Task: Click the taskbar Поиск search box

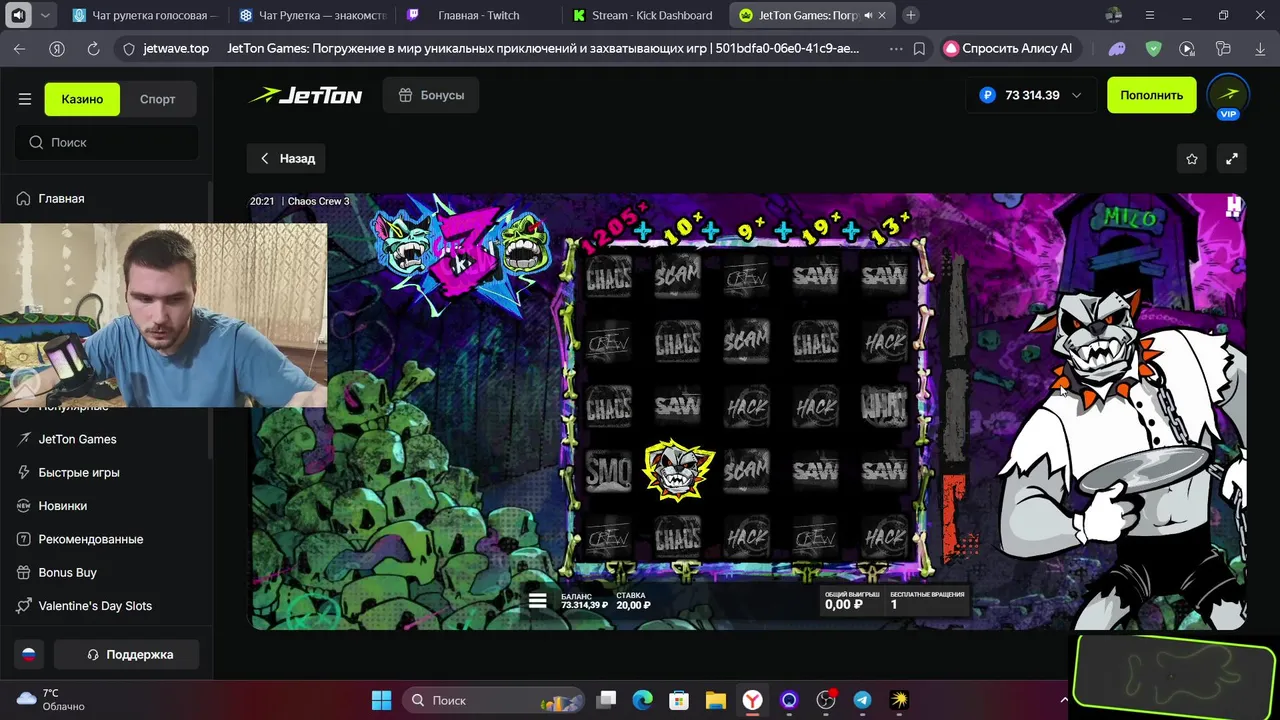Action: point(494,700)
